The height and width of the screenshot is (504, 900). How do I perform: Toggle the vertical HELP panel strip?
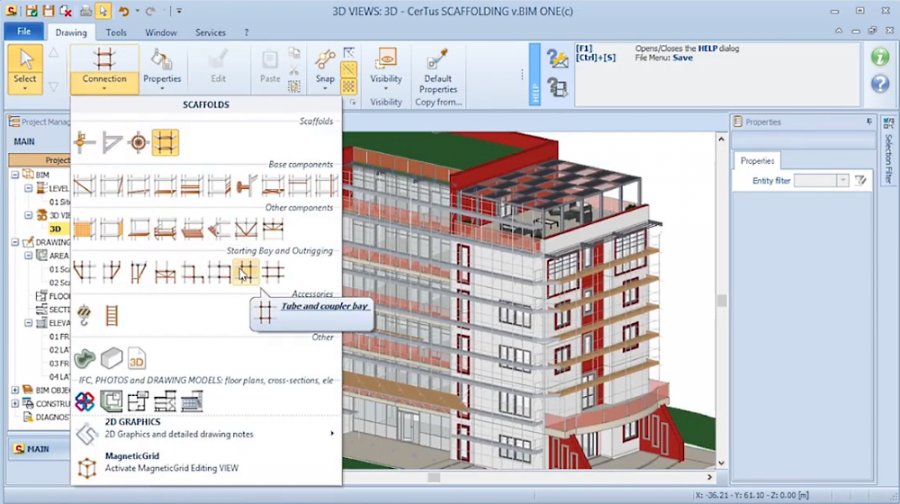534,75
